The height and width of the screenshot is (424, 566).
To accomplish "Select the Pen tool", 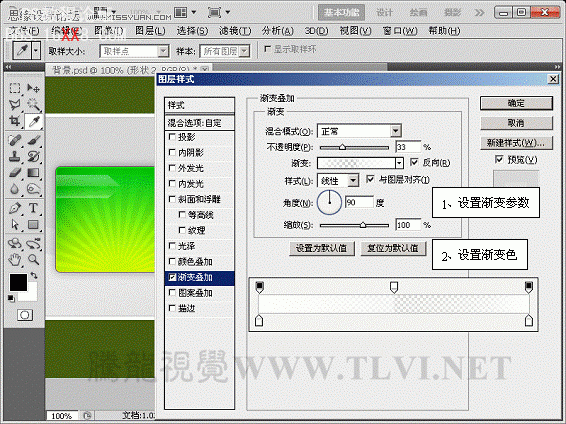I will pyautogui.click(x=15, y=208).
